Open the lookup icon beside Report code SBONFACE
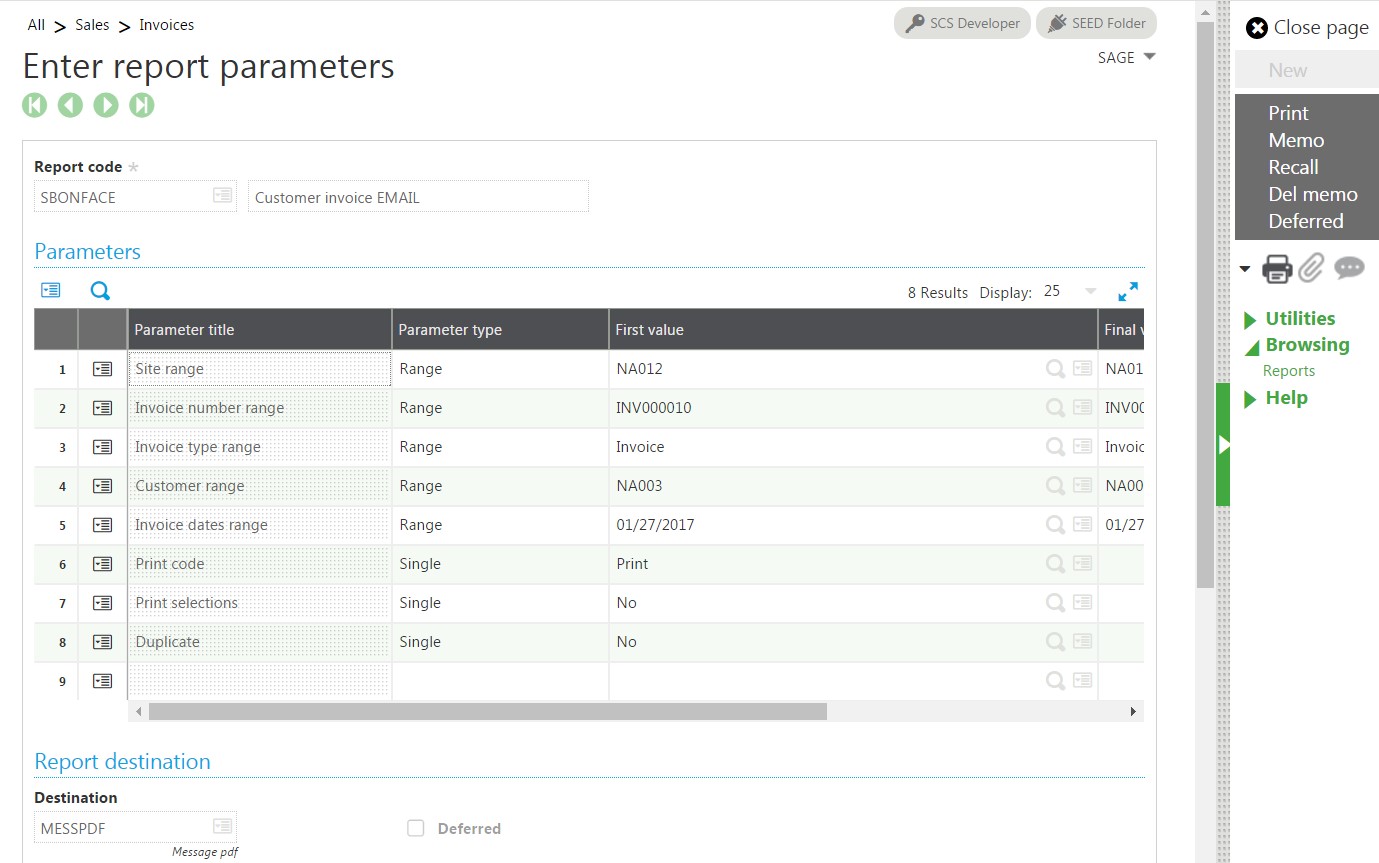The image size is (1379, 863). pyautogui.click(x=223, y=196)
